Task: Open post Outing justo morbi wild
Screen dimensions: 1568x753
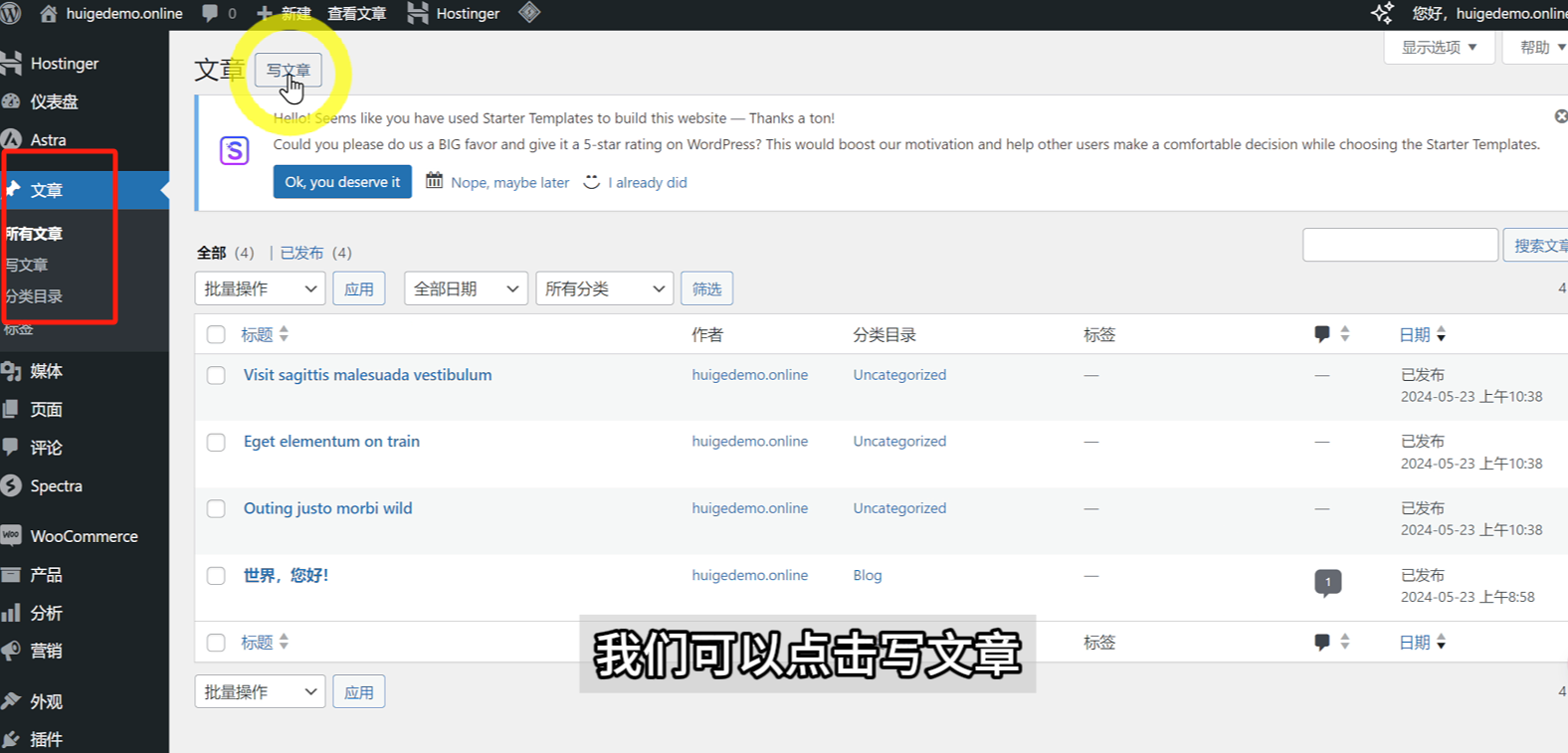Action: coord(327,508)
